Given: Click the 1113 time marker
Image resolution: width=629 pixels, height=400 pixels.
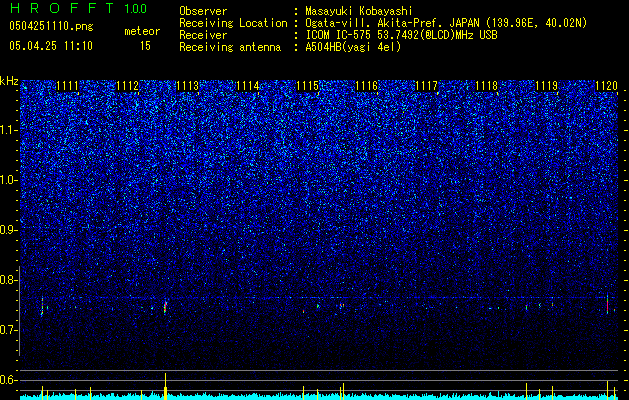Looking at the screenshot, I should (187, 85).
